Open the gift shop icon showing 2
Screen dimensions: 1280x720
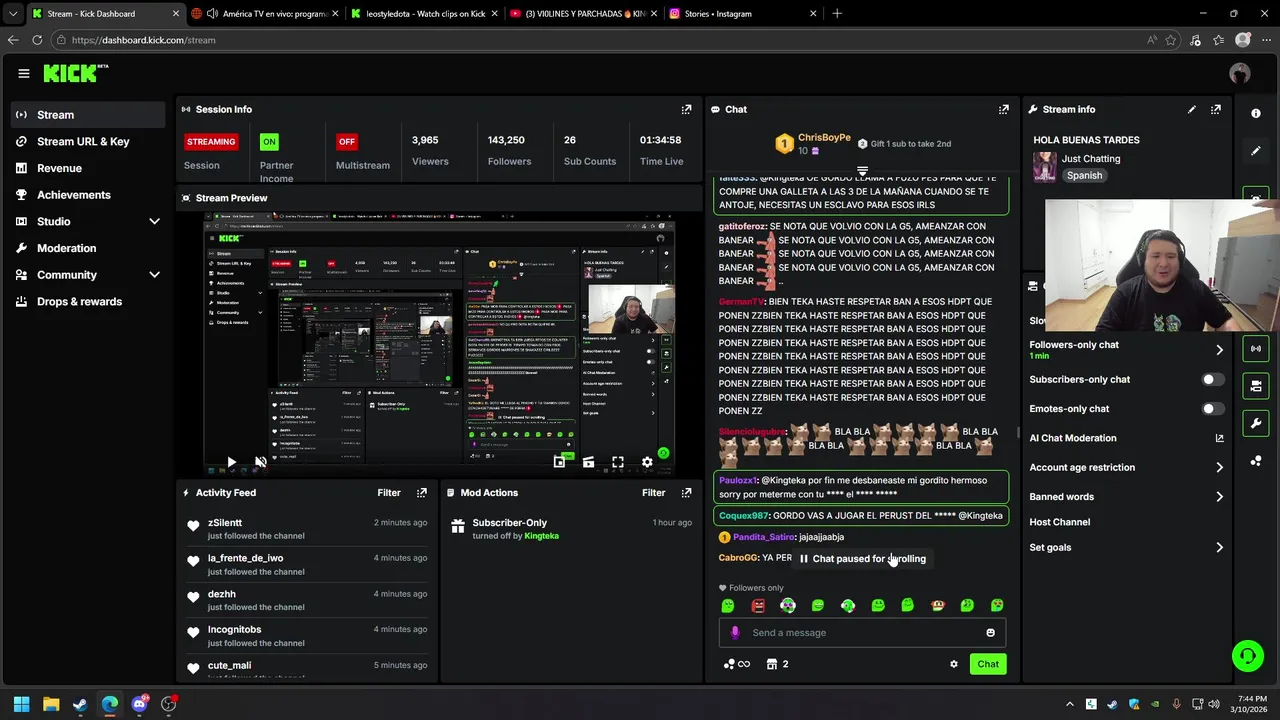(777, 664)
